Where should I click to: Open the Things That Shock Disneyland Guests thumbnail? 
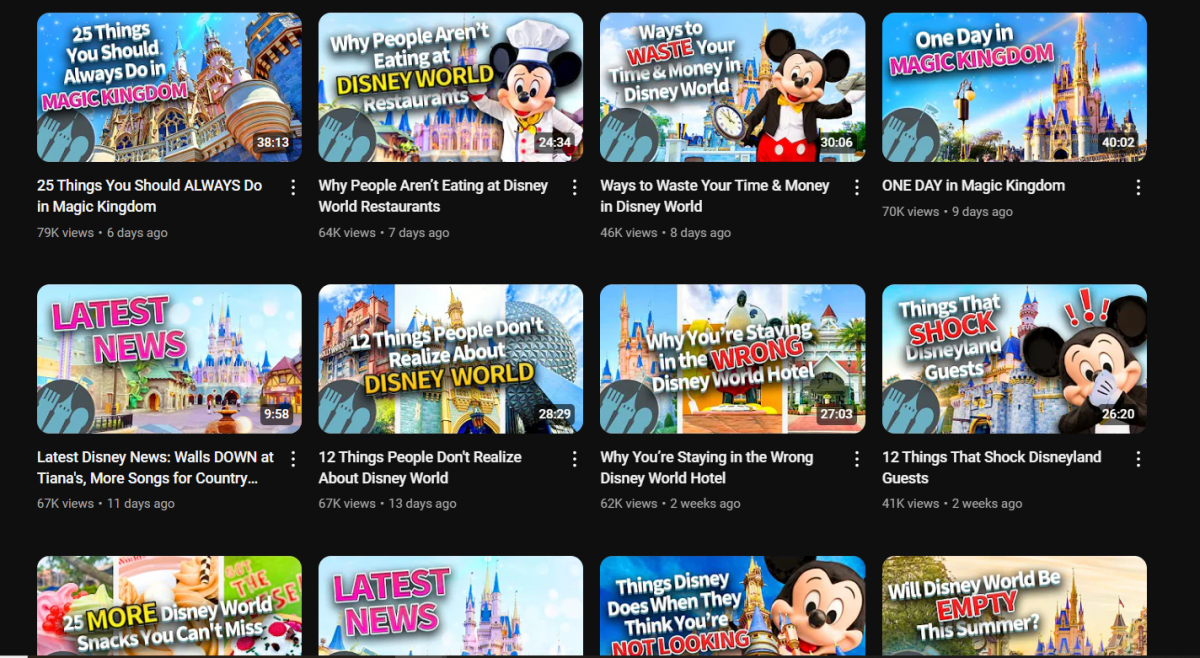1014,359
